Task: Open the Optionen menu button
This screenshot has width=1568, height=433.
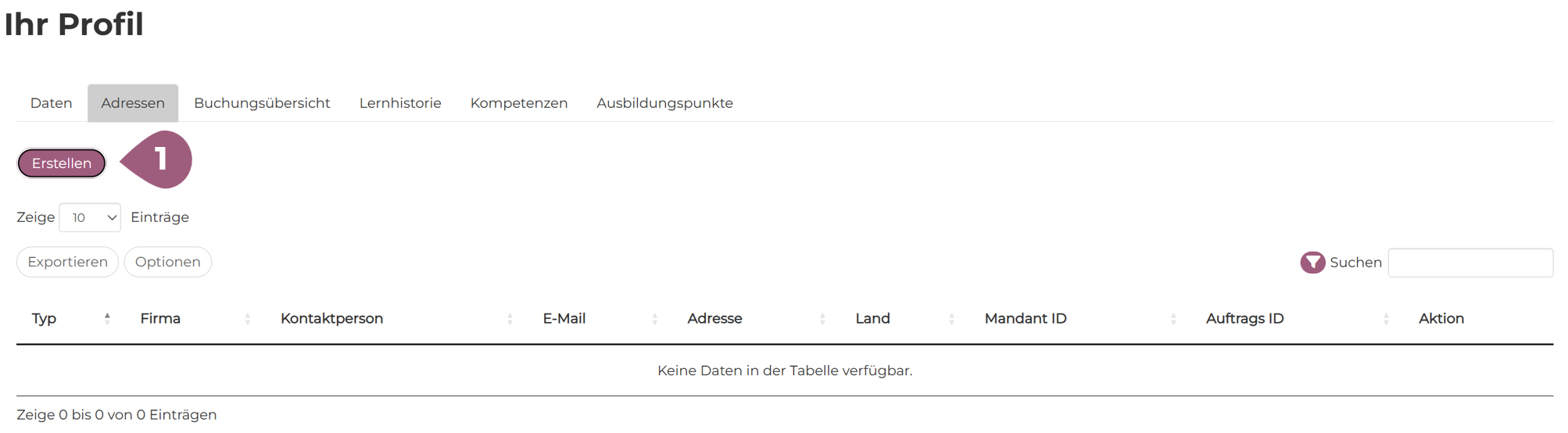Action: point(167,262)
